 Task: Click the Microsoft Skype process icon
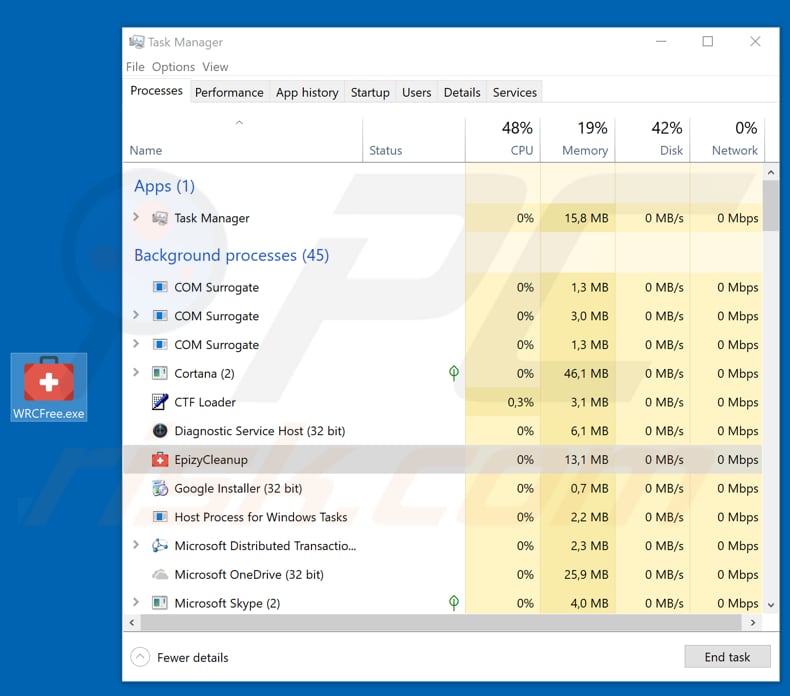tap(160, 603)
